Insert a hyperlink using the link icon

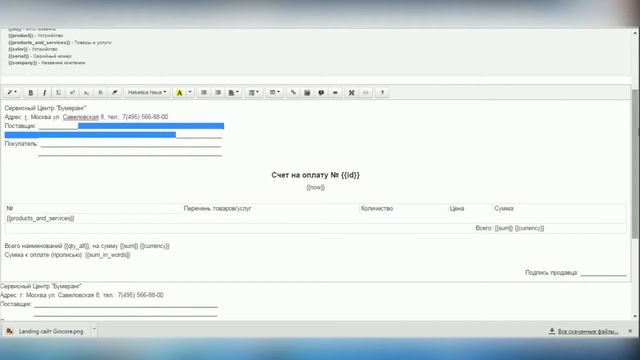tap(293, 93)
